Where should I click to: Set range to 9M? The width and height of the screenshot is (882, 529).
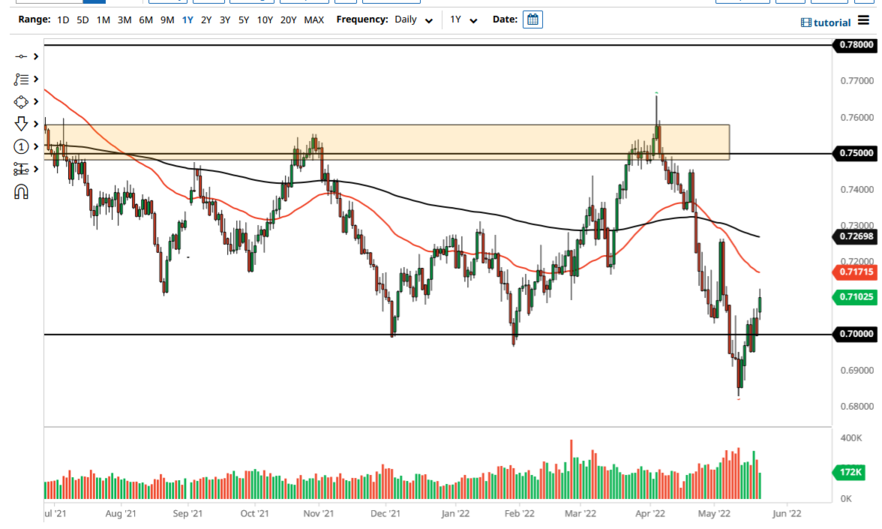coord(167,20)
